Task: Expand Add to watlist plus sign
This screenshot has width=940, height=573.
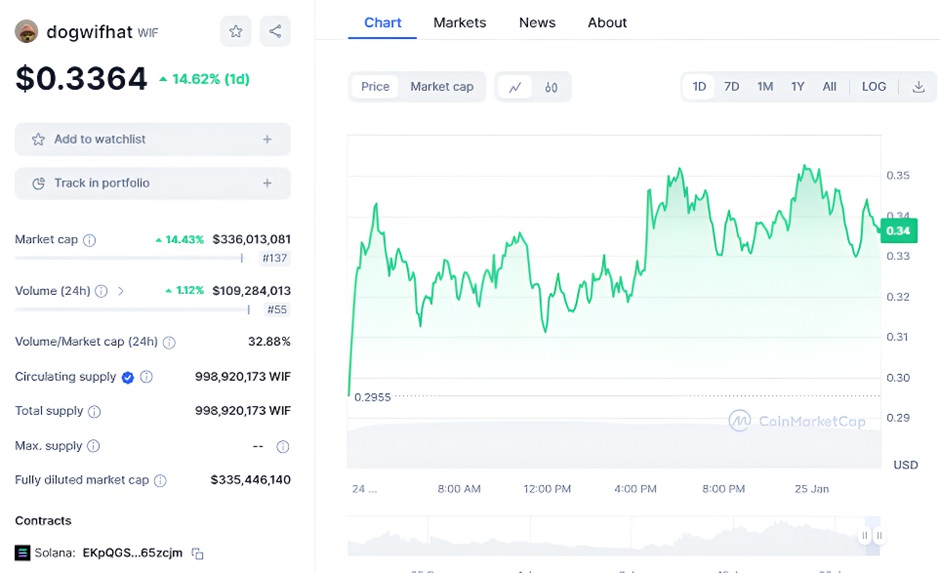Action: coord(267,139)
